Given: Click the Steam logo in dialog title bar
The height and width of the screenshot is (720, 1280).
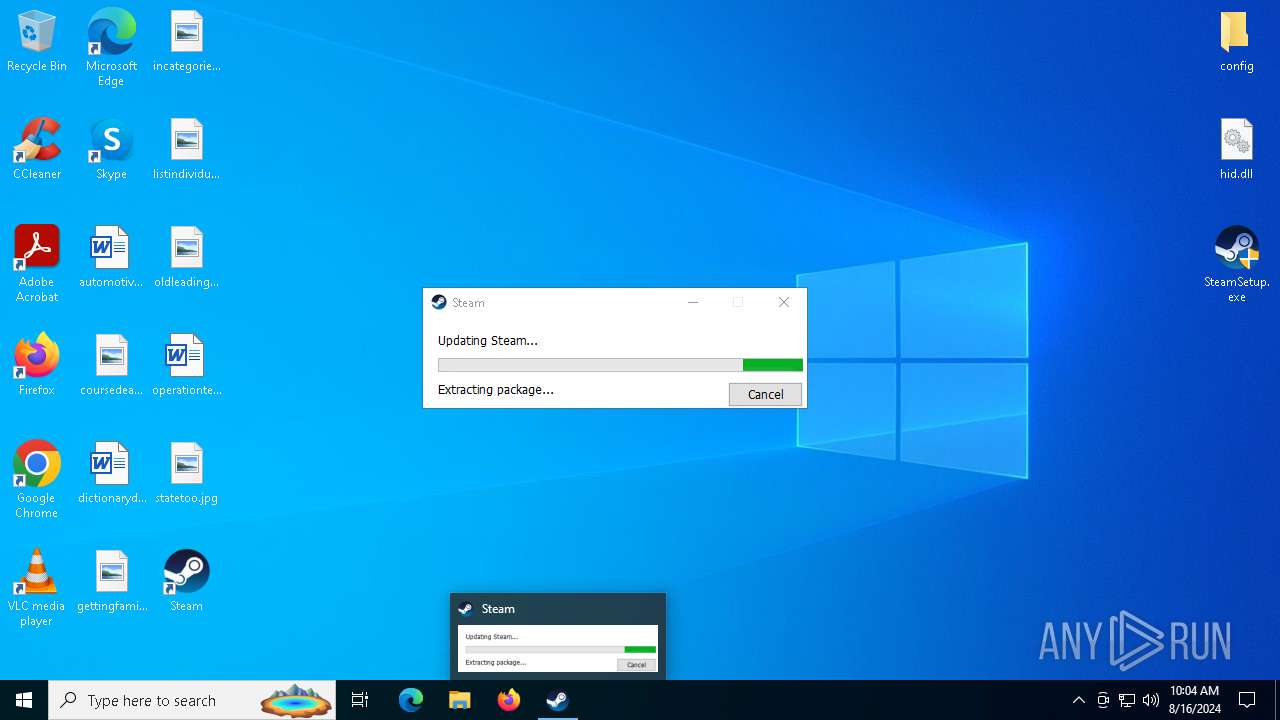Looking at the screenshot, I should pos(439,302).
